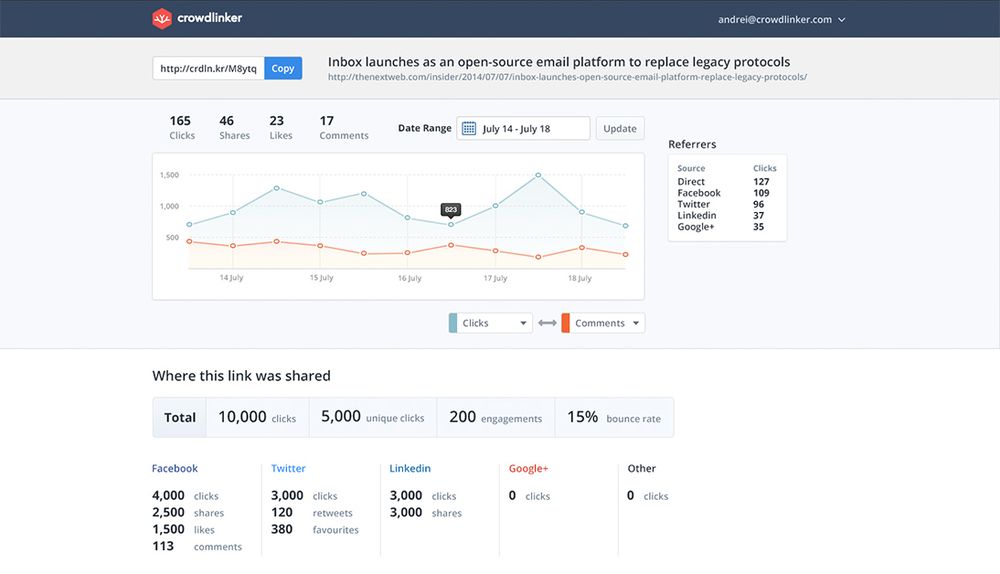Screen dimensions: 1000x574
Task: Click the 165 Clicks stat
Action: click(181, 127)
